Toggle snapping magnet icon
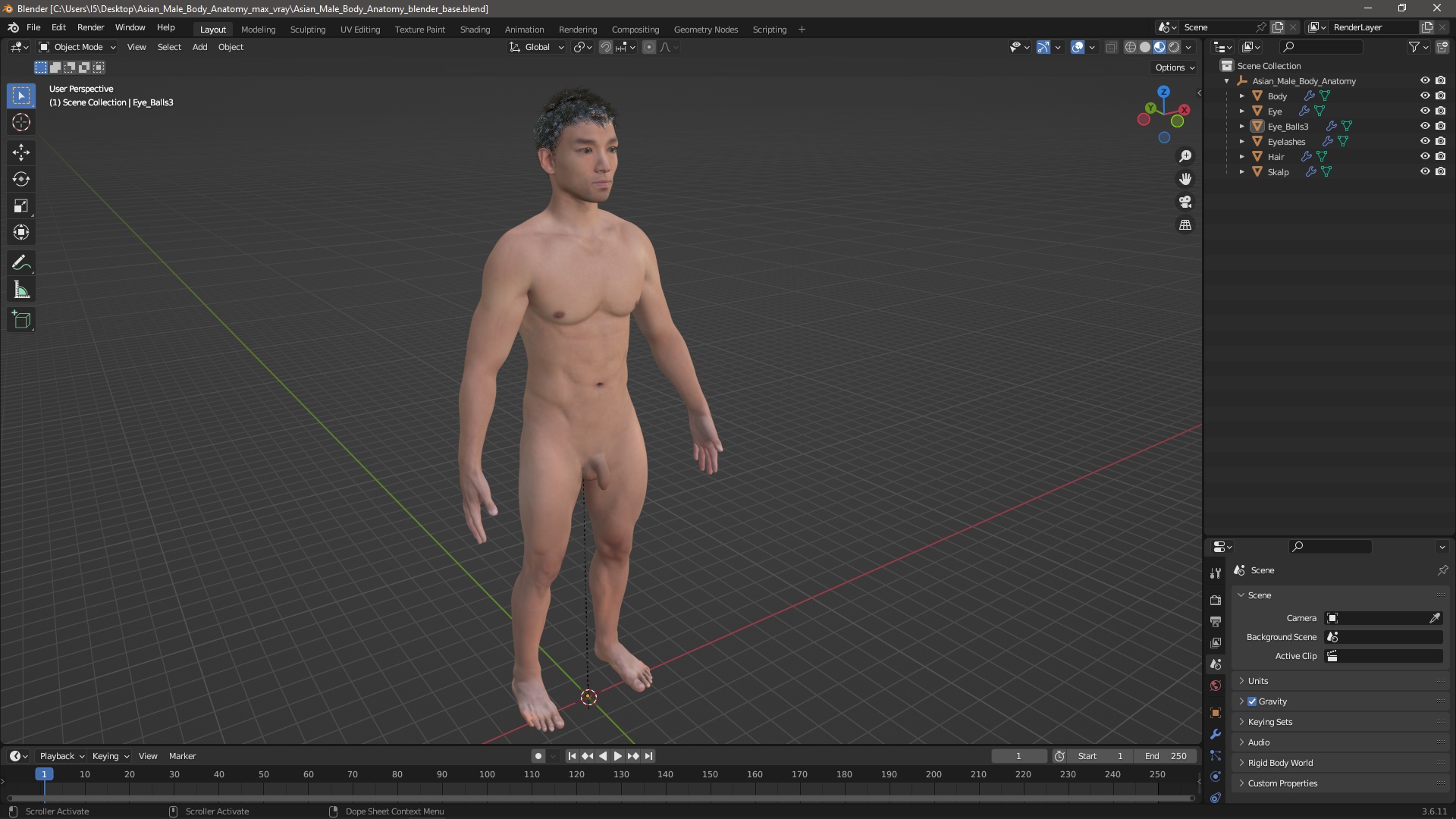 (x=606, y=47)
